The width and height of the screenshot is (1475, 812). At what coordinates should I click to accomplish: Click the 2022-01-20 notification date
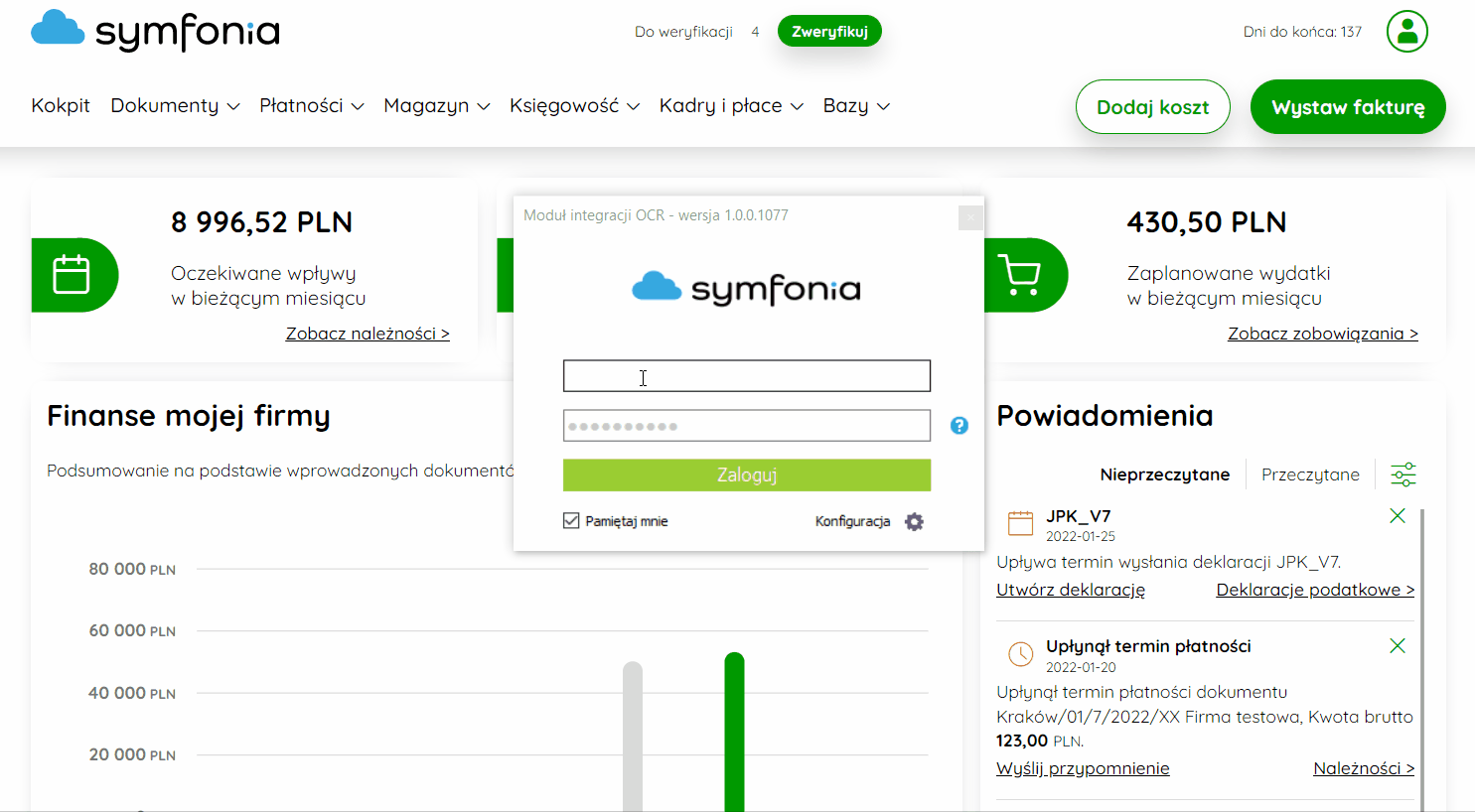[x=1081, y=667]
